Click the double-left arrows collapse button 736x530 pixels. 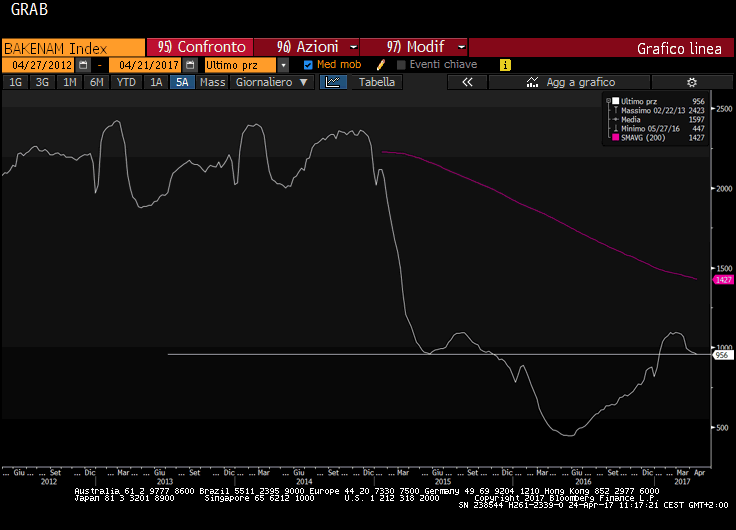467,82
